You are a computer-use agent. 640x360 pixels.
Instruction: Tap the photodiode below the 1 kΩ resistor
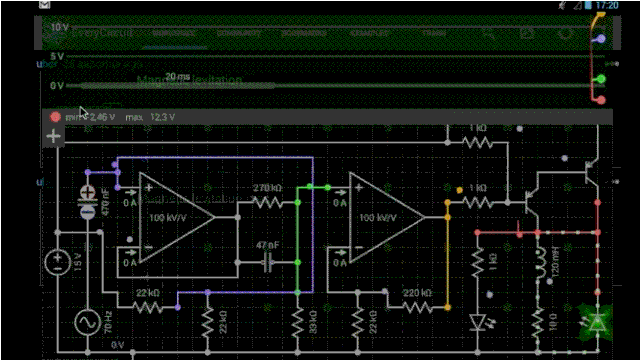click(x=478, y=322)
